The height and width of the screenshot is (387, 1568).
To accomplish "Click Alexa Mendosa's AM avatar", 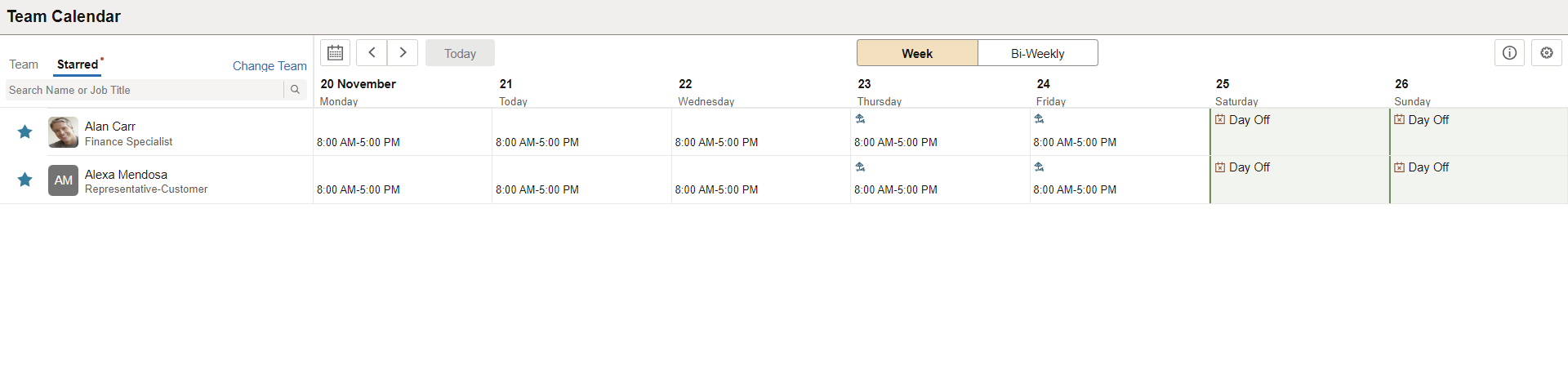I will coord(63,180).
